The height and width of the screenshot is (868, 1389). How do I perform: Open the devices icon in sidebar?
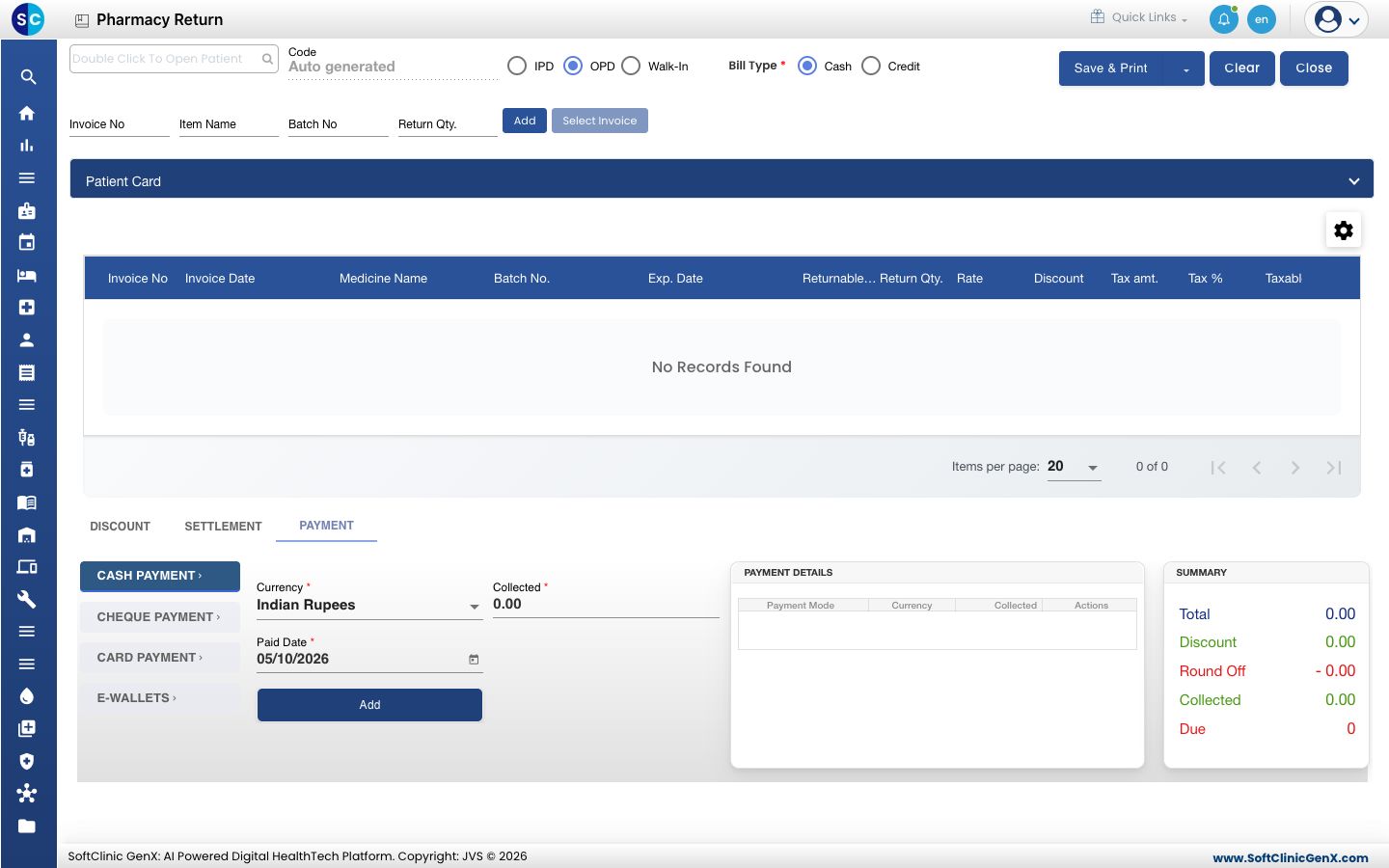tap(27, 567)
